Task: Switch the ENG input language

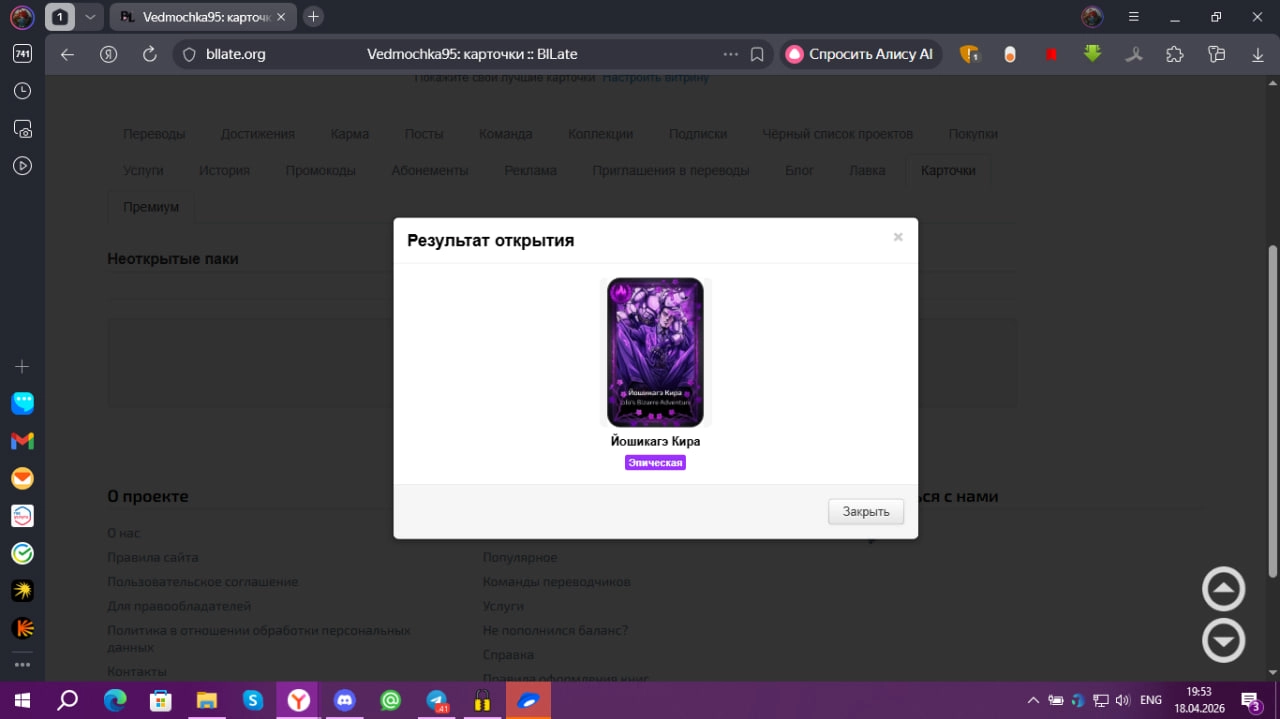Action: pyautogui.click(x=1151, y=700)
